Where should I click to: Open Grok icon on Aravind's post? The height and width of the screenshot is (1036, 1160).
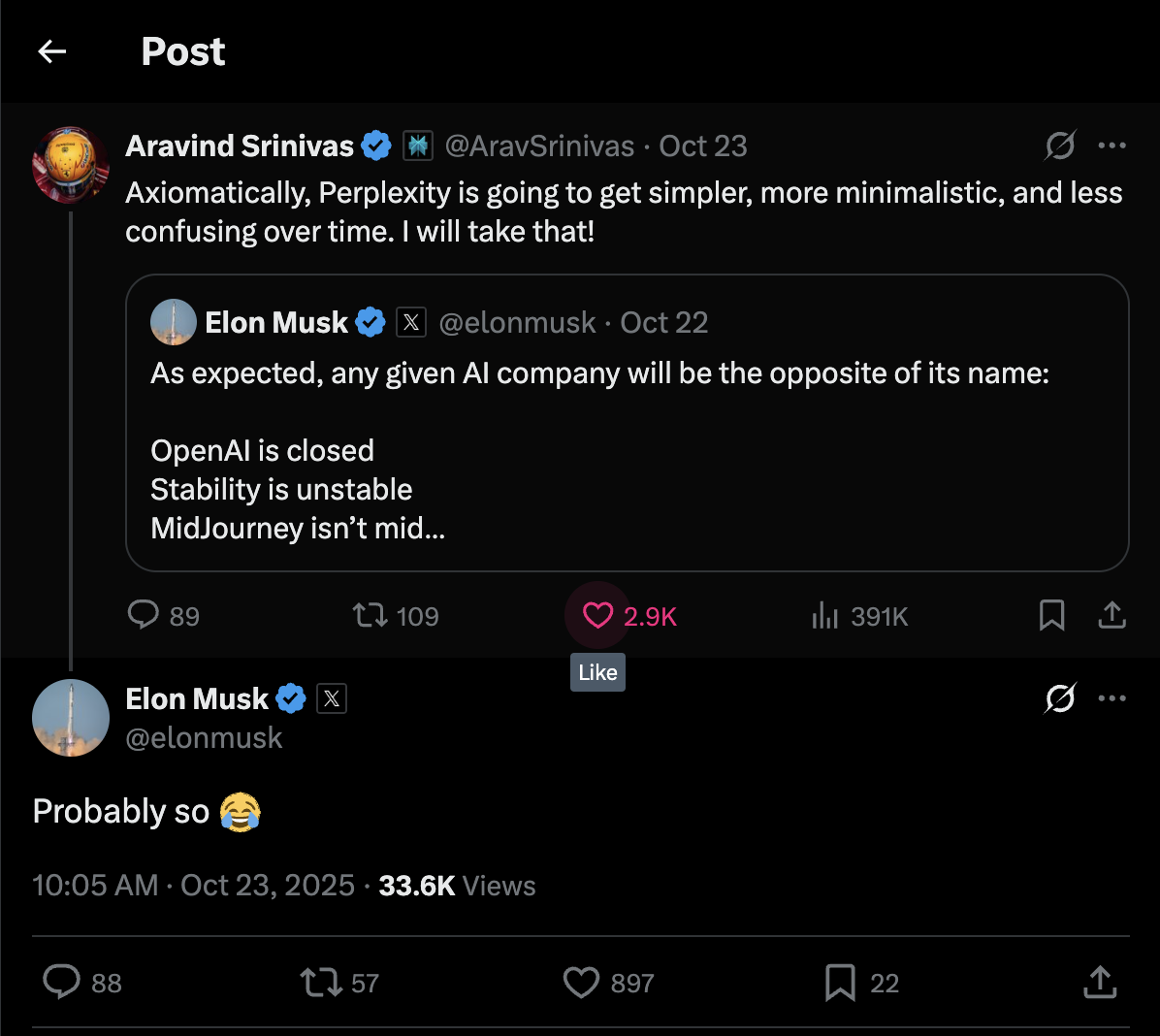coord(1059,146)
